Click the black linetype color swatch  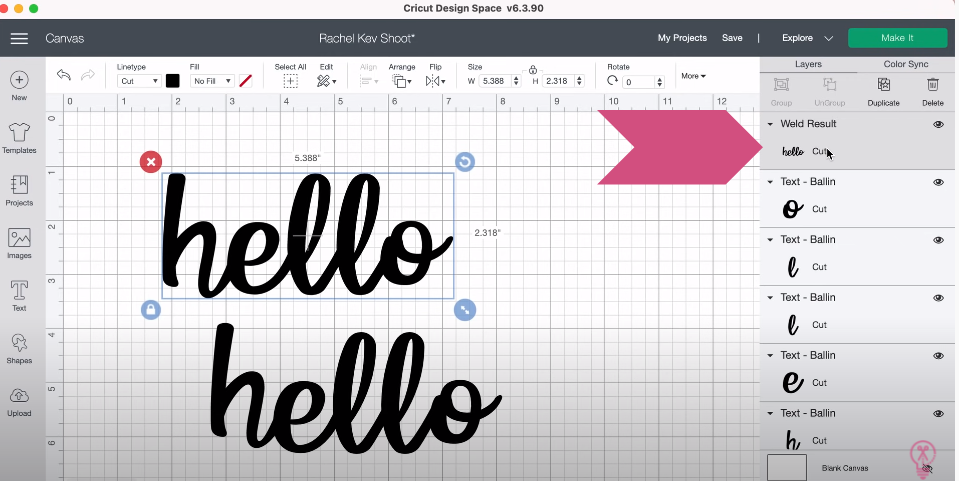coord(172,81)
